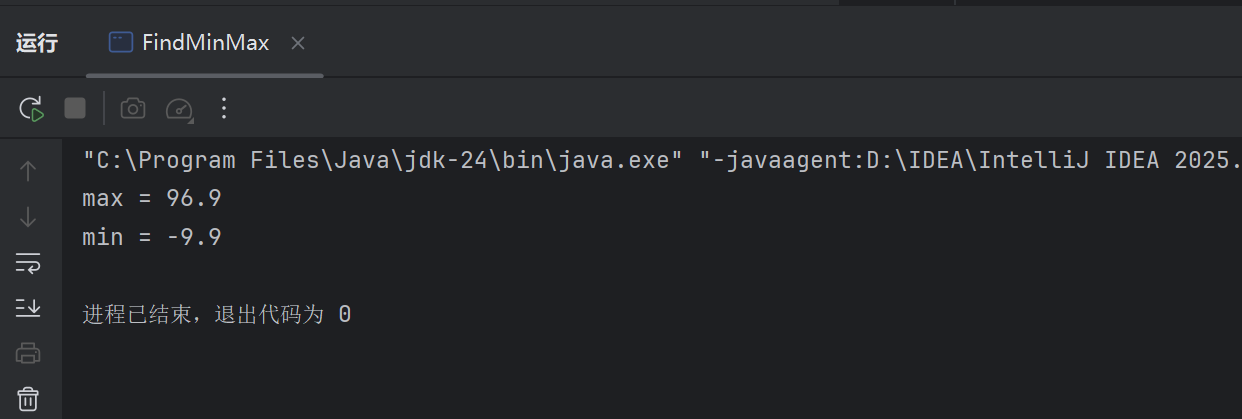The width and height of the screenshot is (1242, 419).
Task: Open the more options vertical dots menu
Action: [224, 108]
